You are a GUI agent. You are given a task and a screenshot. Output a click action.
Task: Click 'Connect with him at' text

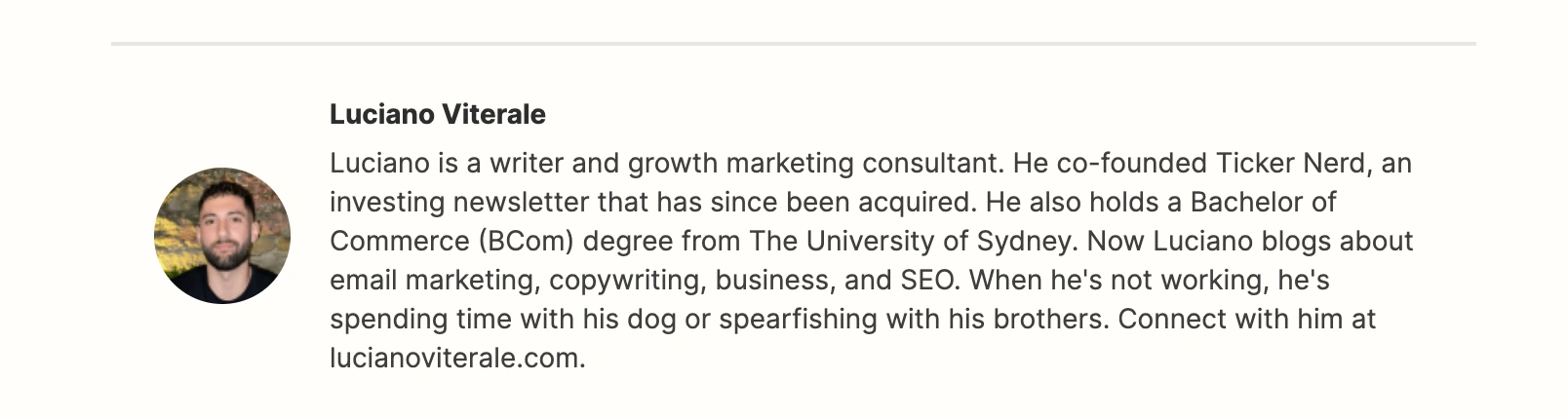pyautogui.click(x=1246, y=319)
